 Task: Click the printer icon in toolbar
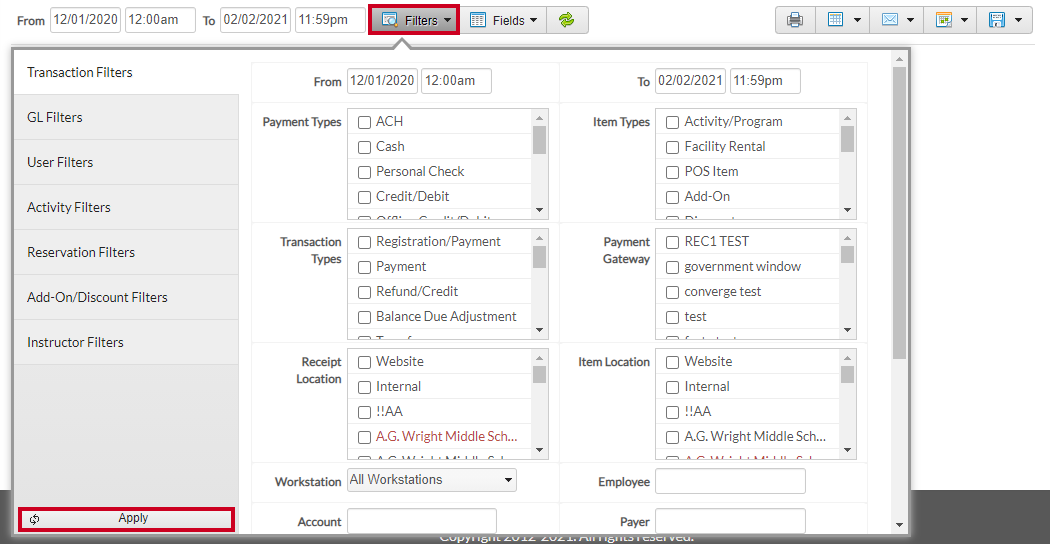tap(795, 20)
